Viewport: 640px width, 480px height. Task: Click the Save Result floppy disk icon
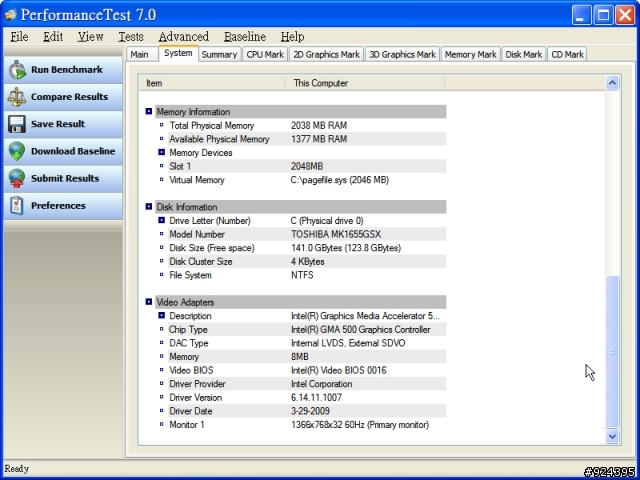(x=17, y=124)
